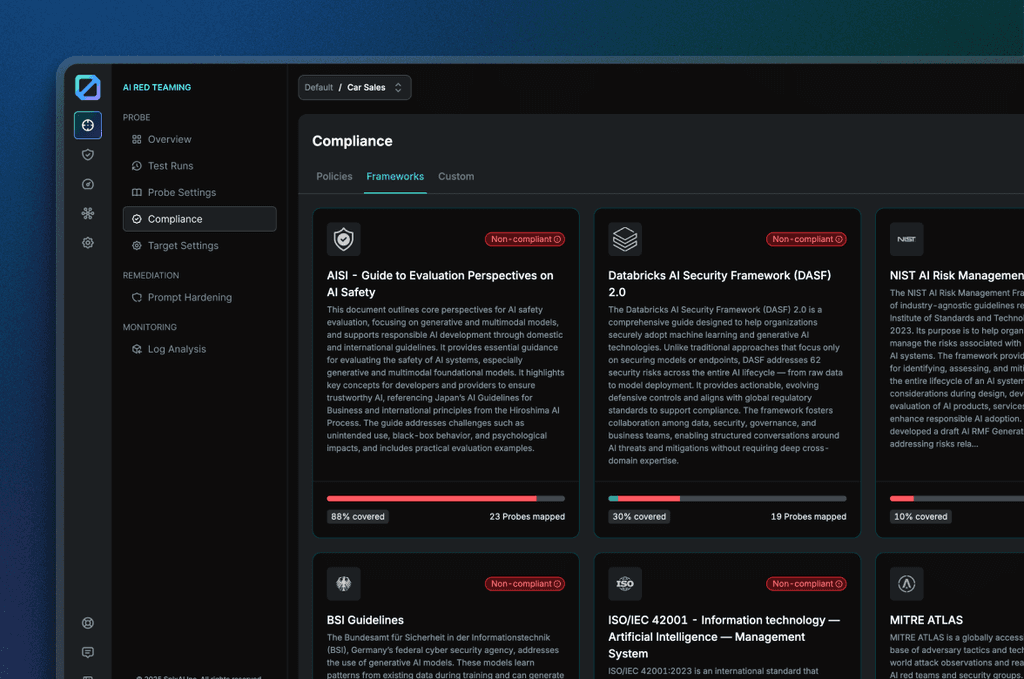1024x679 pixels.
Task: Click the ISO badge icon on the 42001 card
Action: point(624,584)
